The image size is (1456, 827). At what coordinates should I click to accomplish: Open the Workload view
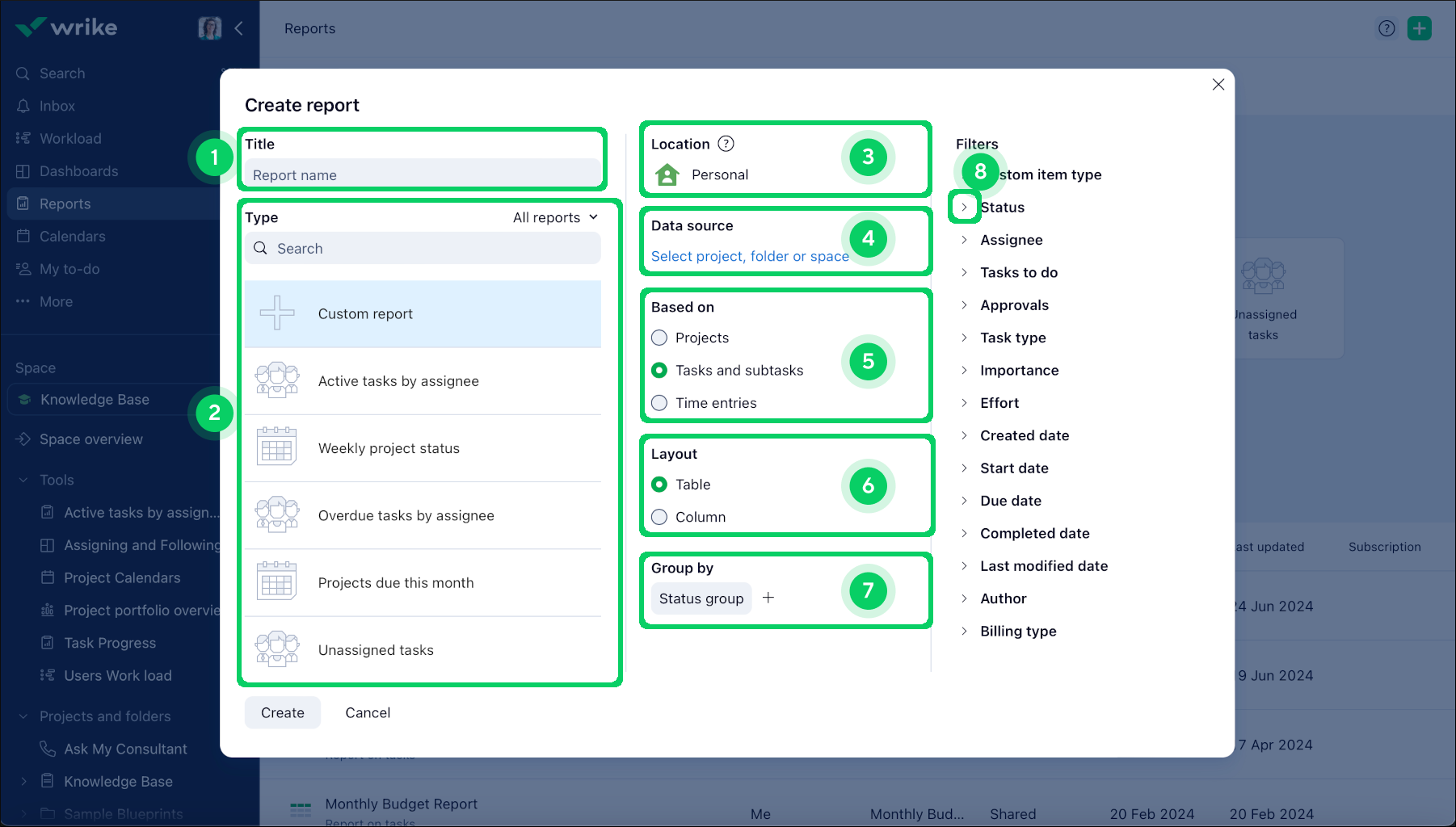coord(70,138)
